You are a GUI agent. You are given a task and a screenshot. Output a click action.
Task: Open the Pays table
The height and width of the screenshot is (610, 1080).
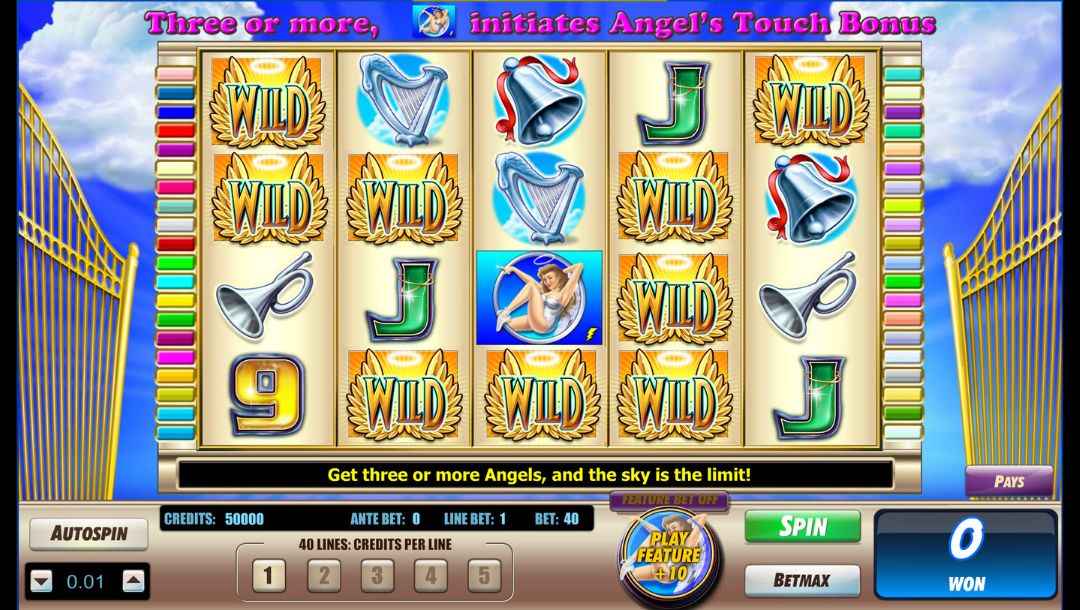pyautogui.click(x=1009, y=481)
